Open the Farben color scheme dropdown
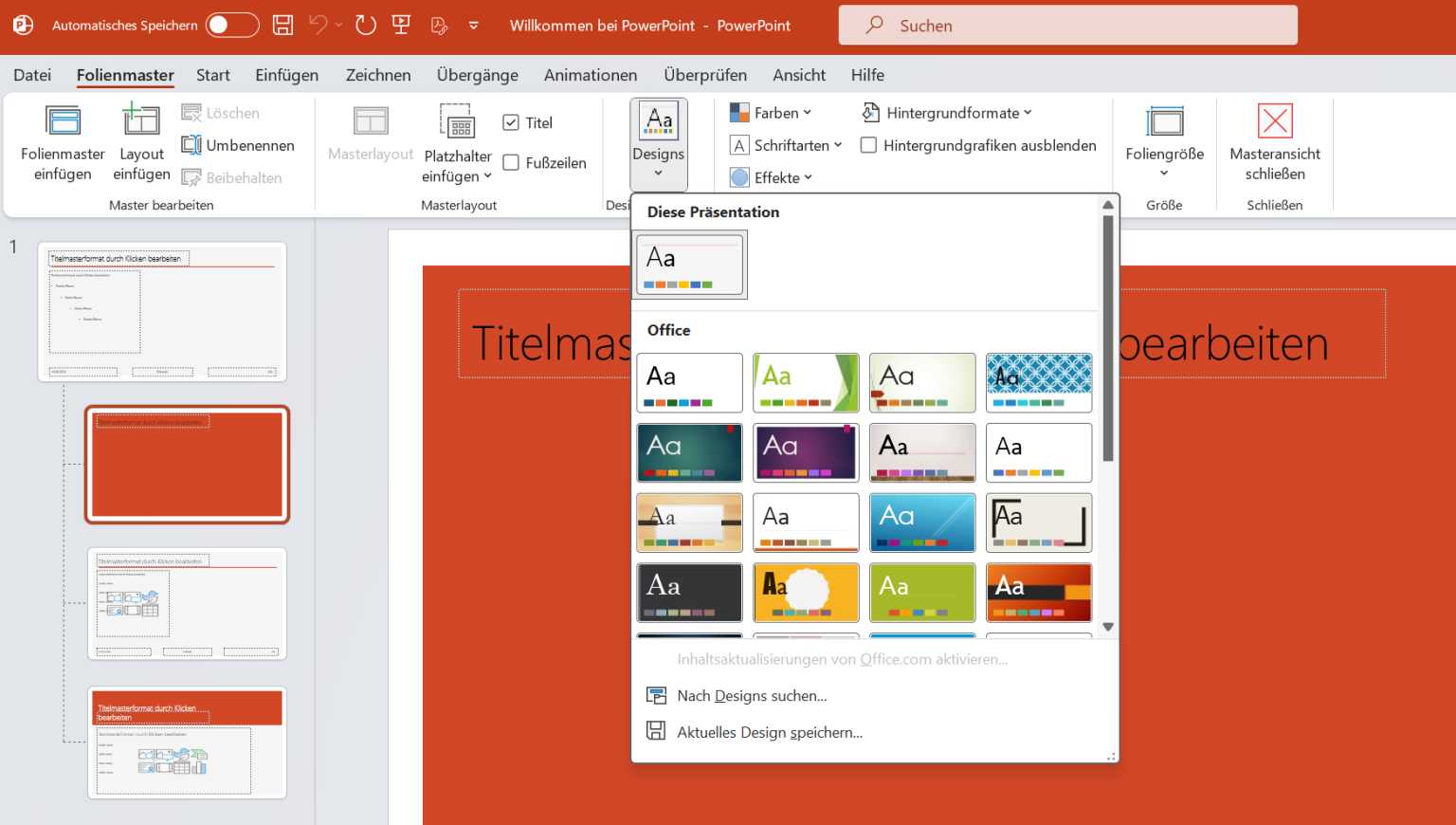This screenshot has width=1456, height=825. tap(771, 113)
